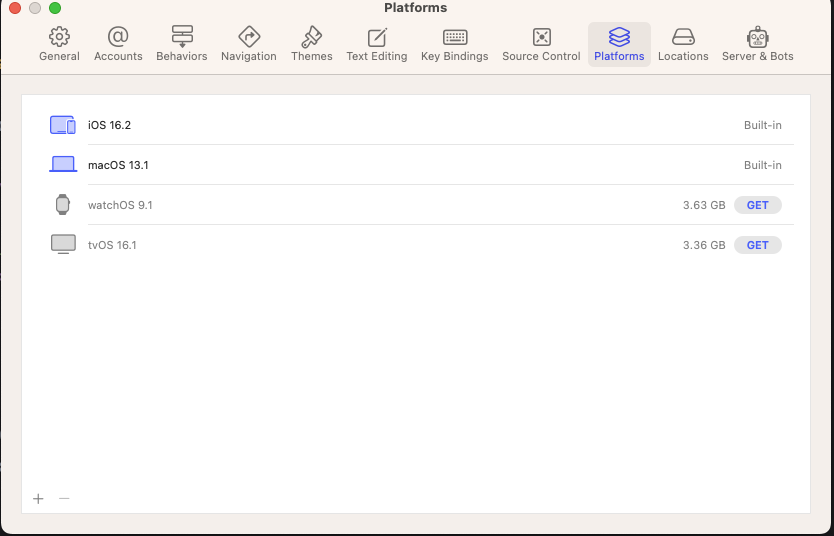Viewport: 834px width, 536px height.
Task: Download watchOS 9.1 with GET
Action: tap(757, 205)
